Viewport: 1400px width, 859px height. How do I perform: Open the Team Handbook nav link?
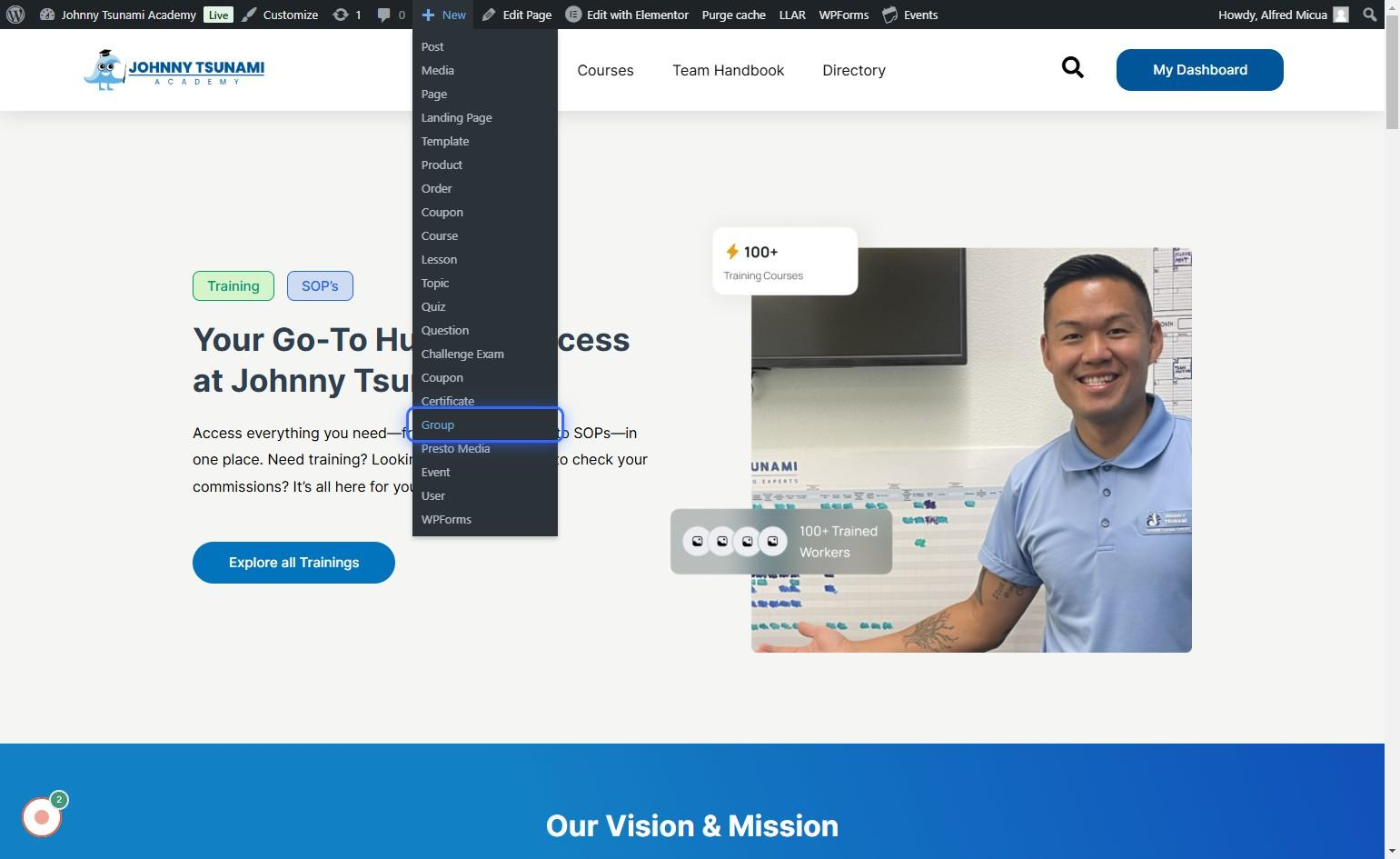(x=728, y=70)
